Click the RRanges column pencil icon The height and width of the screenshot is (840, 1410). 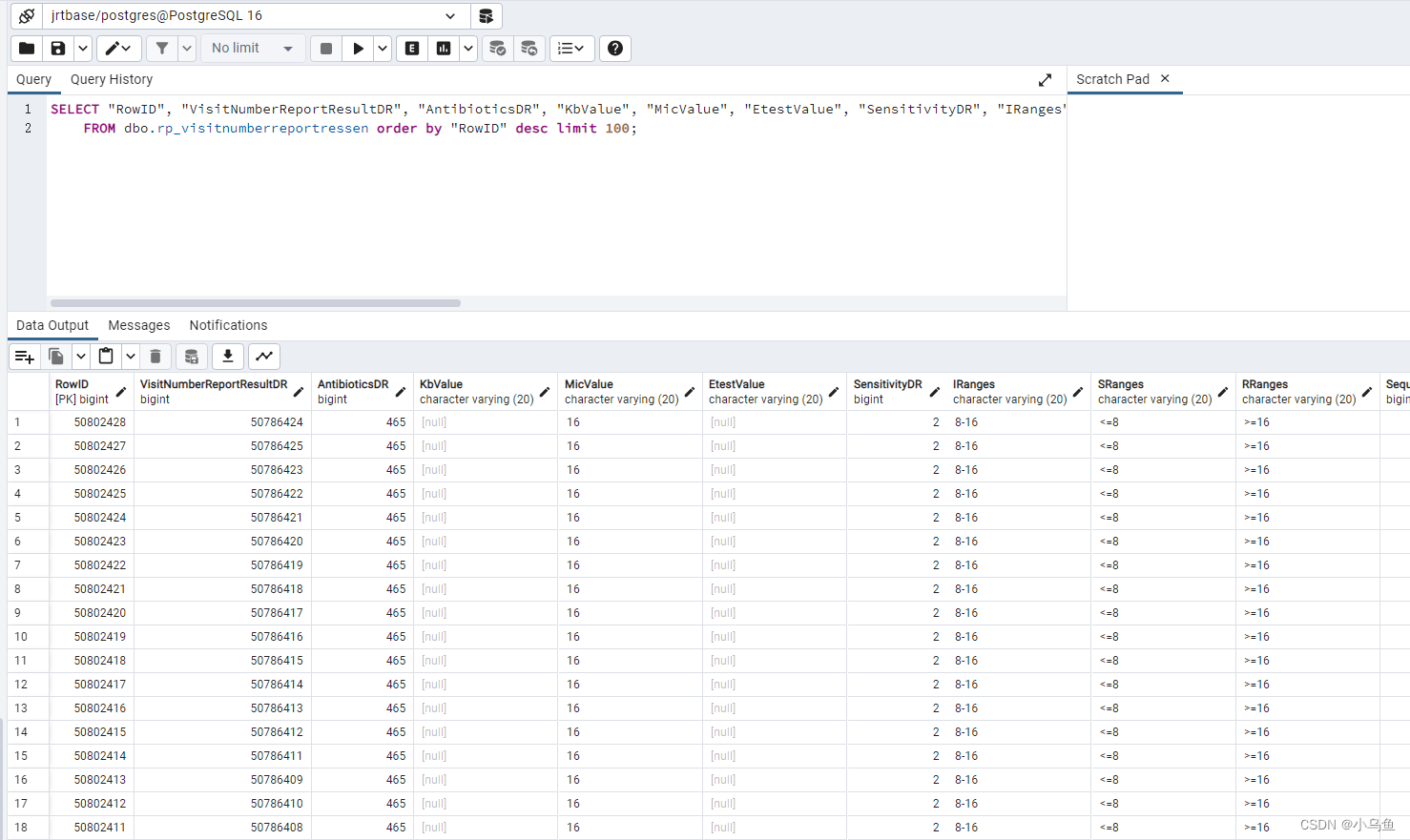1367,392
